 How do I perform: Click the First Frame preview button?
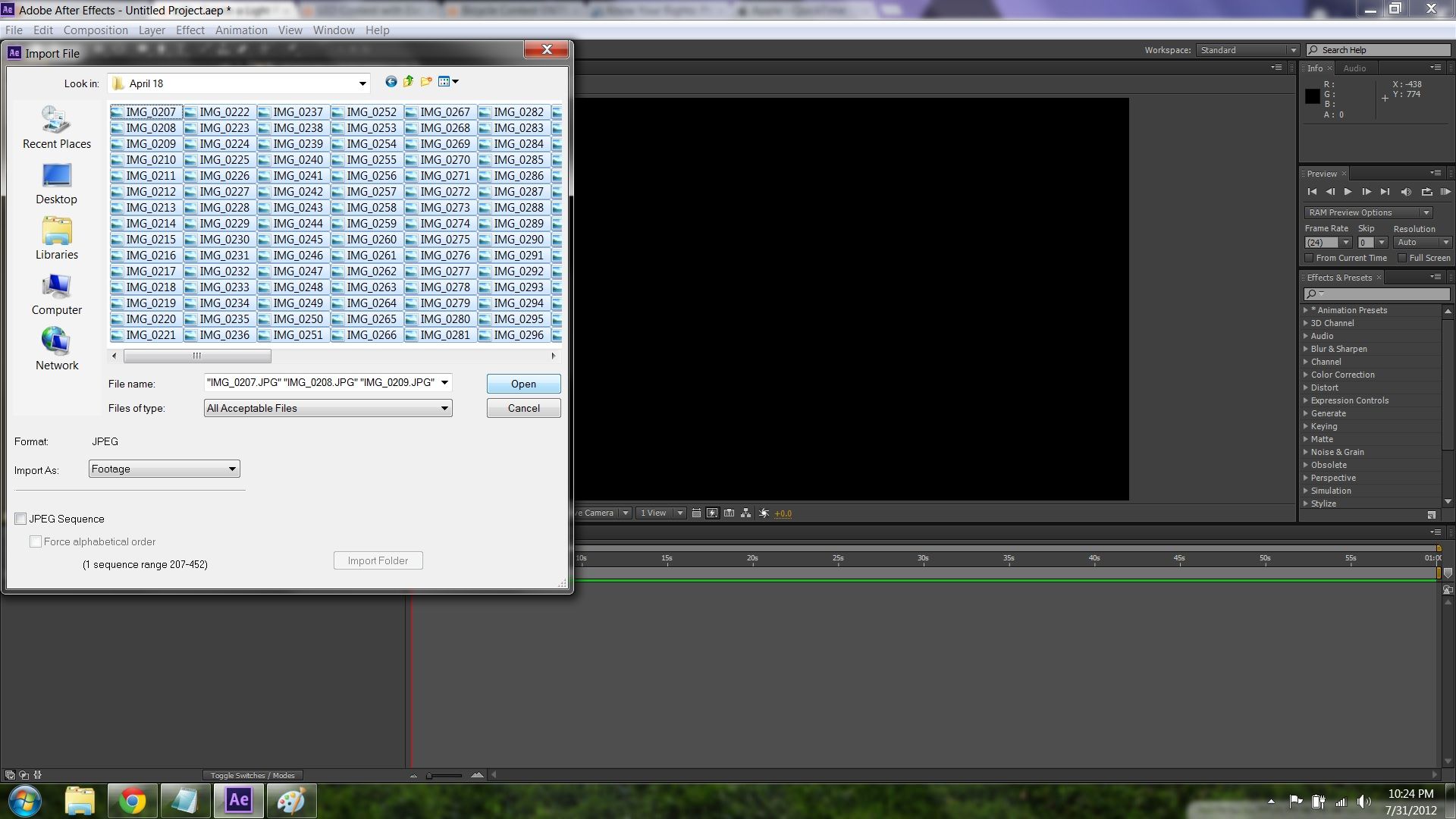1312,192
